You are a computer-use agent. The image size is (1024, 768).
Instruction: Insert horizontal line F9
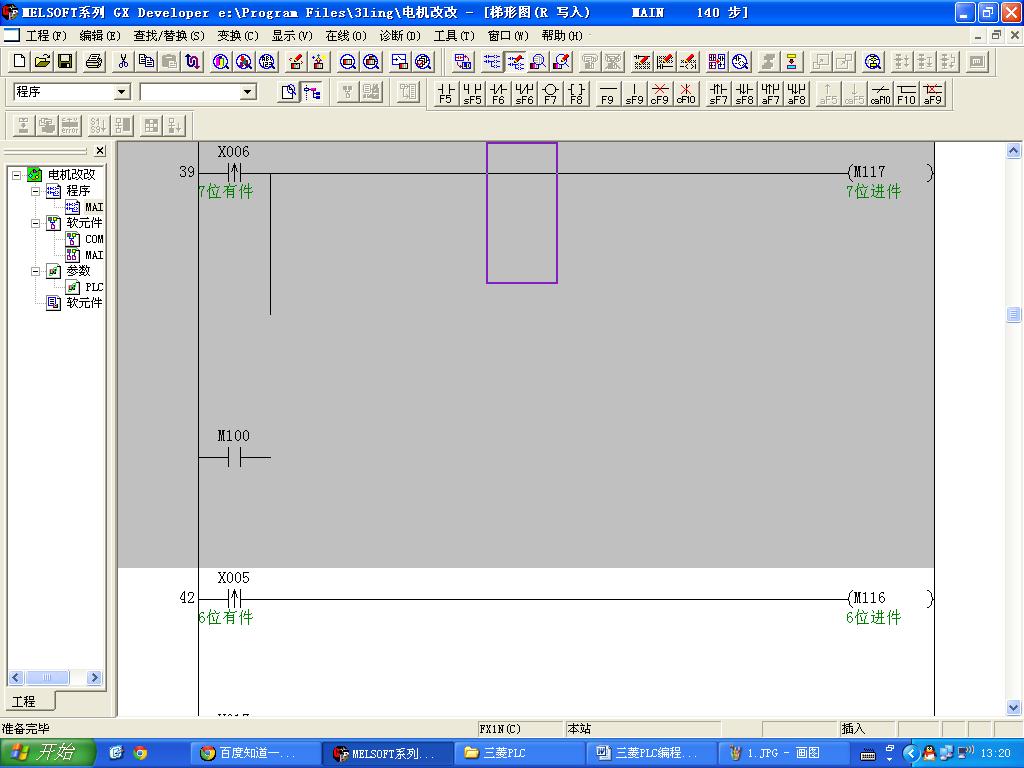[x=607, y=94]
